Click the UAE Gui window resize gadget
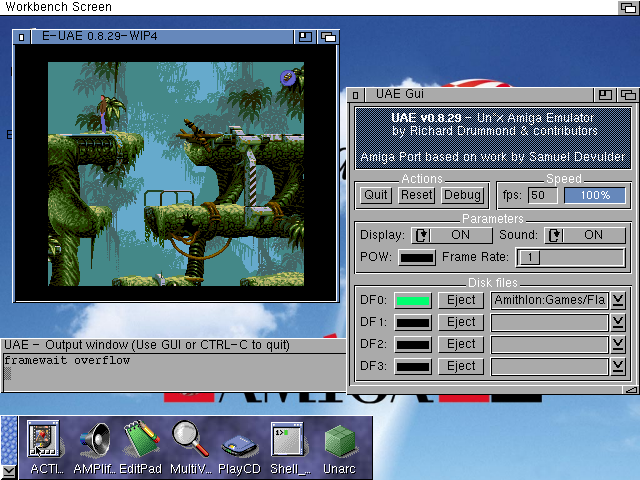640x480 pixels. click(631, 390)
